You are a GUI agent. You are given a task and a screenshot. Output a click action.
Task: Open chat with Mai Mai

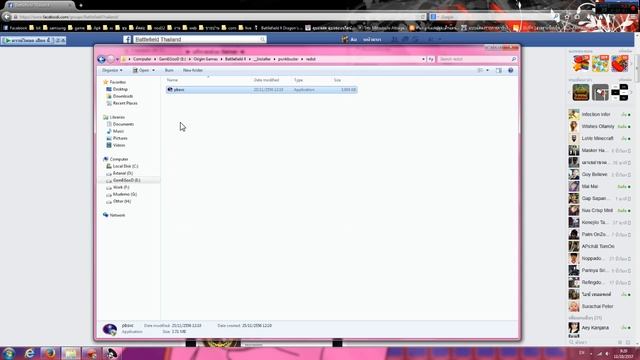click(600, 186)
